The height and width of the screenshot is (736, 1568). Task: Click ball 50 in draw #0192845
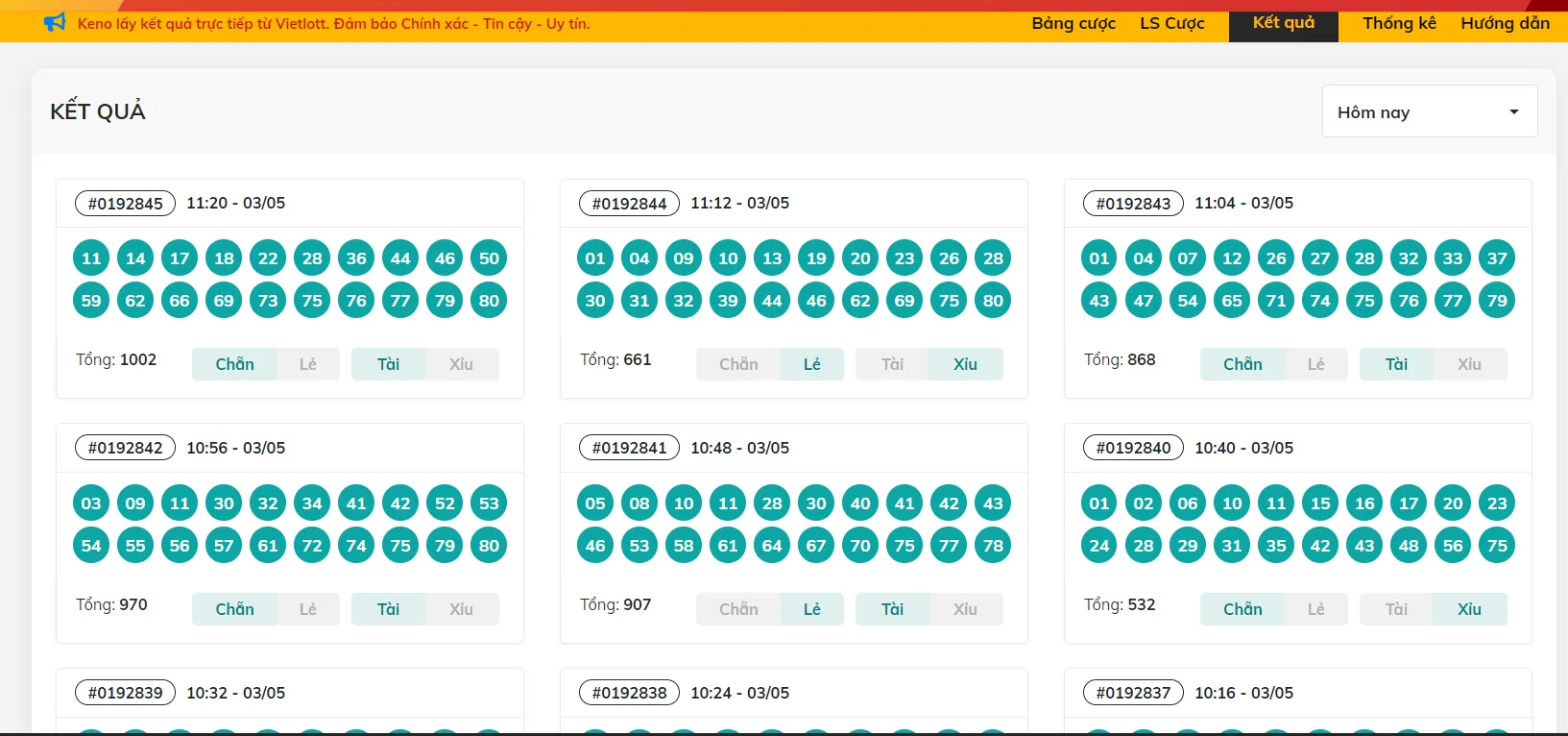pos(489,258)
